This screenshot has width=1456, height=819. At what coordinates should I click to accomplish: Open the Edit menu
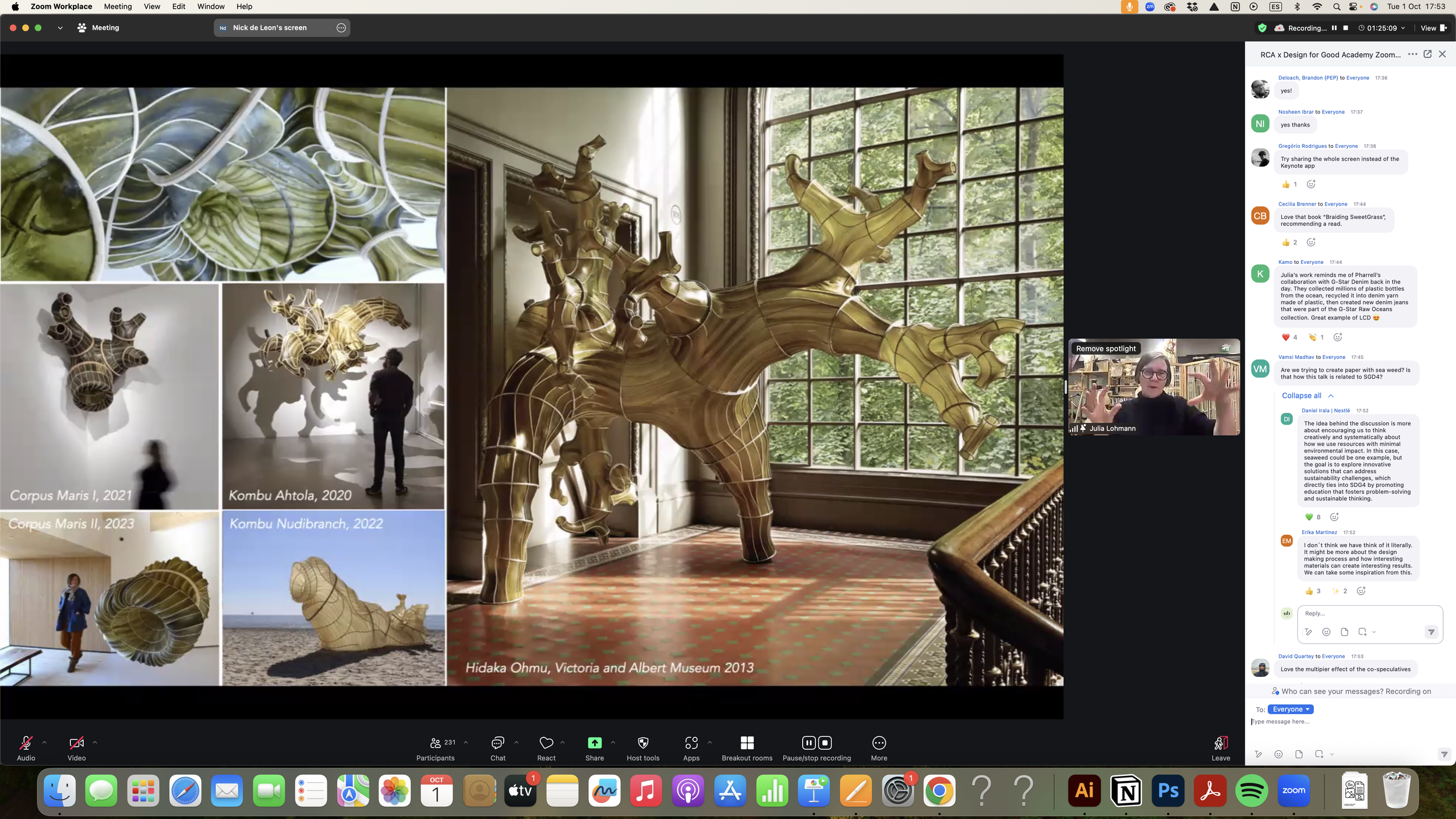tap(179, 6)
